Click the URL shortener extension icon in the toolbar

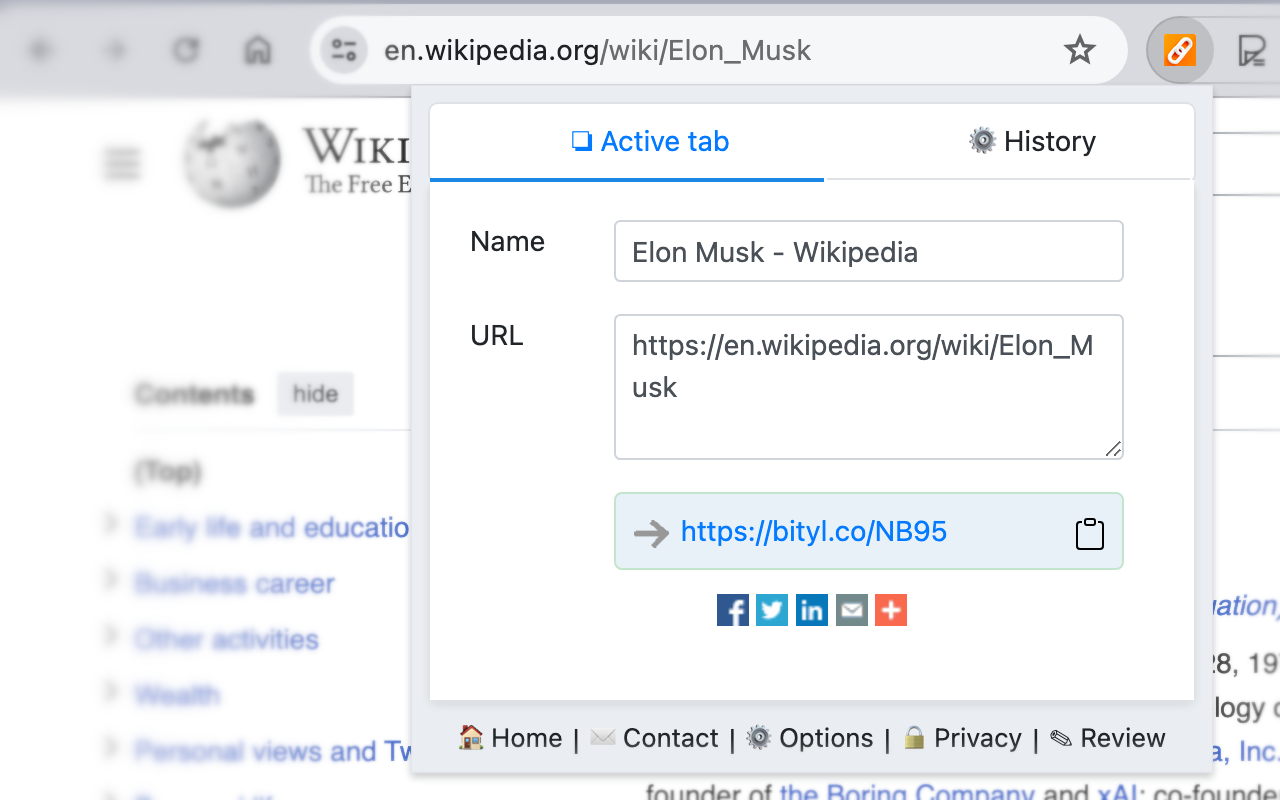(x=1179, y=49)
